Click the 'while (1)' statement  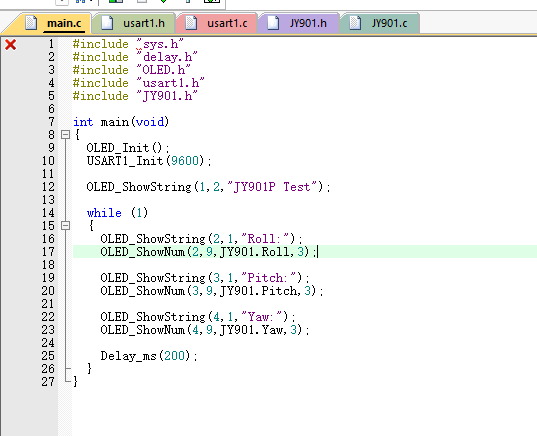tap(117, 213)
